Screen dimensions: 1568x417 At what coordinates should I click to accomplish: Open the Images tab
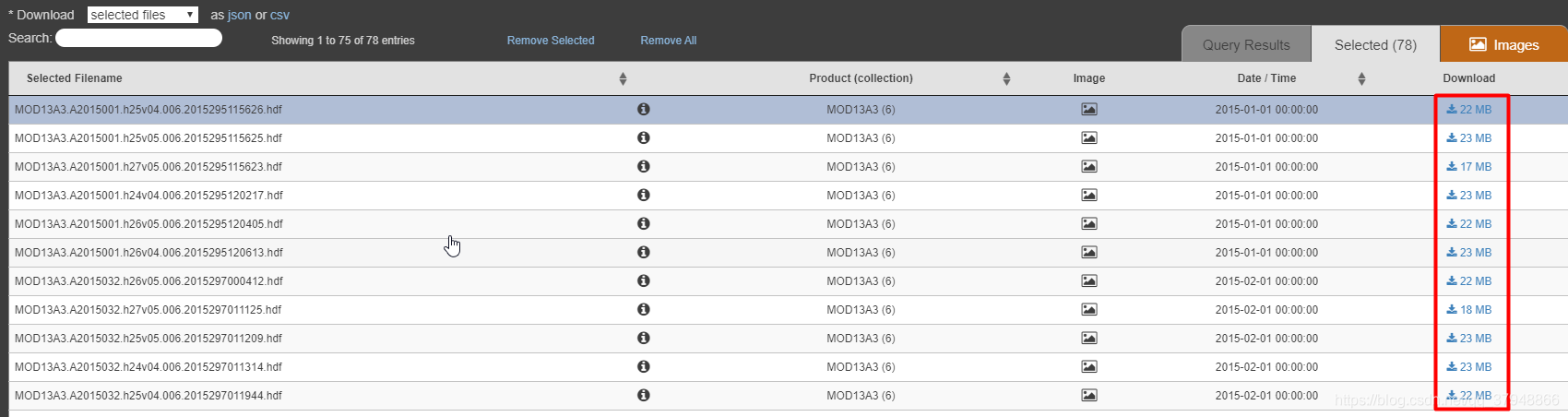pyautogui.click(x=1503, y=44)
